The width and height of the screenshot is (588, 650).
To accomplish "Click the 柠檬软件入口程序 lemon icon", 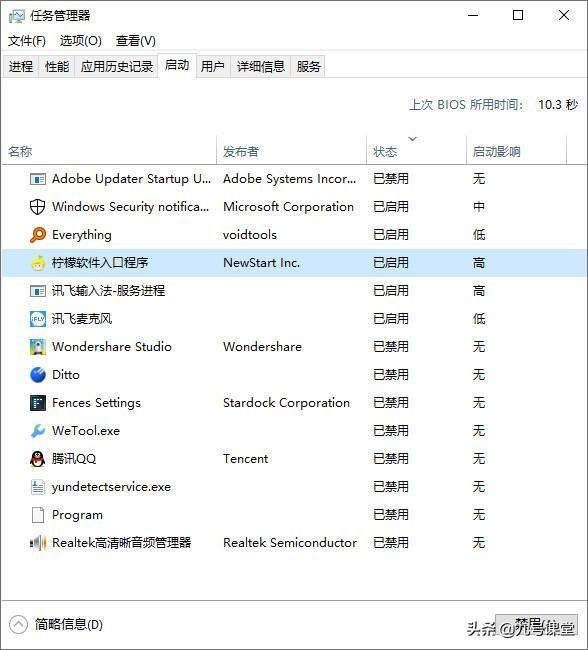I will pos(38,263).
